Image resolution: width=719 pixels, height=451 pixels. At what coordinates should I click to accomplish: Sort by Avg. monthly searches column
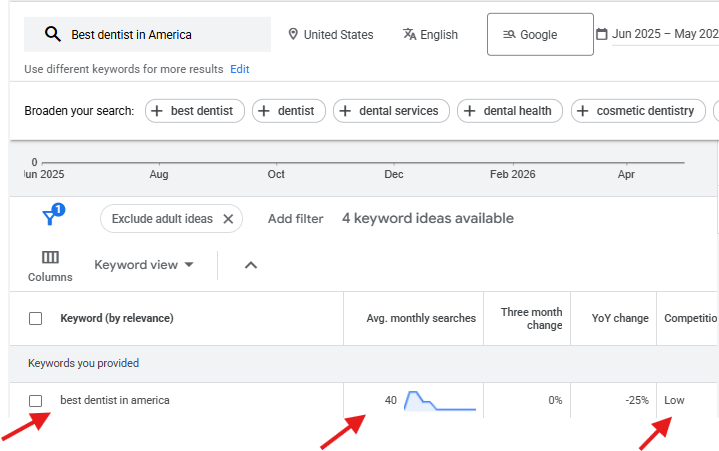(x=421, y=318)
